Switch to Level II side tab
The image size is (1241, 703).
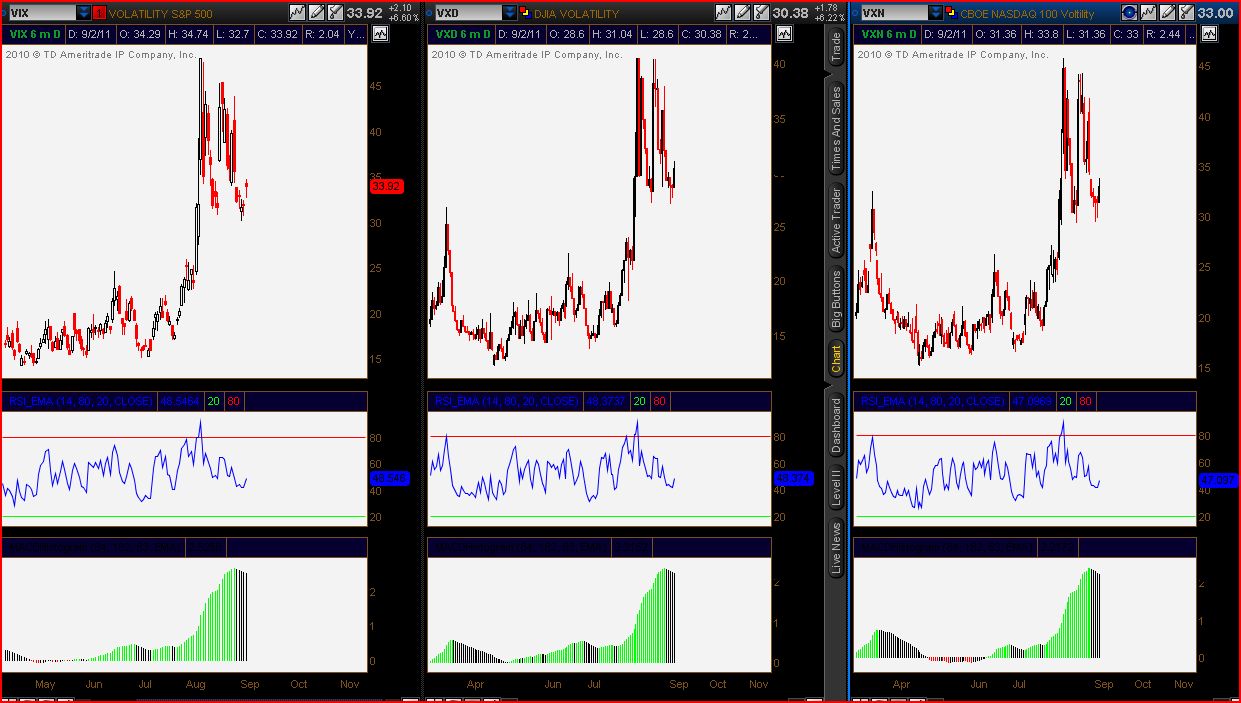836,486
